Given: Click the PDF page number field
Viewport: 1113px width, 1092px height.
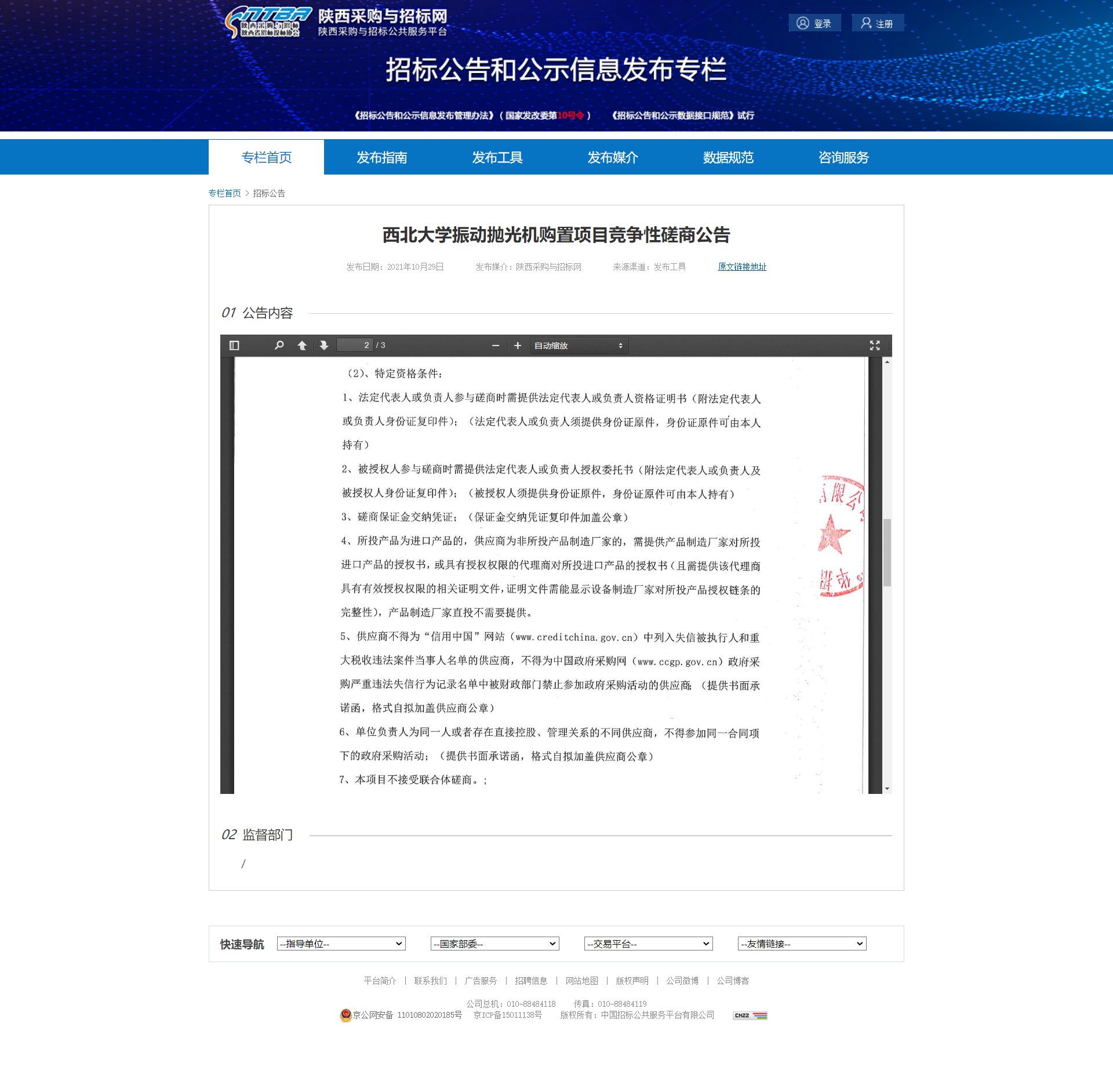Looking at the screenshot, I should coord(355,346).
